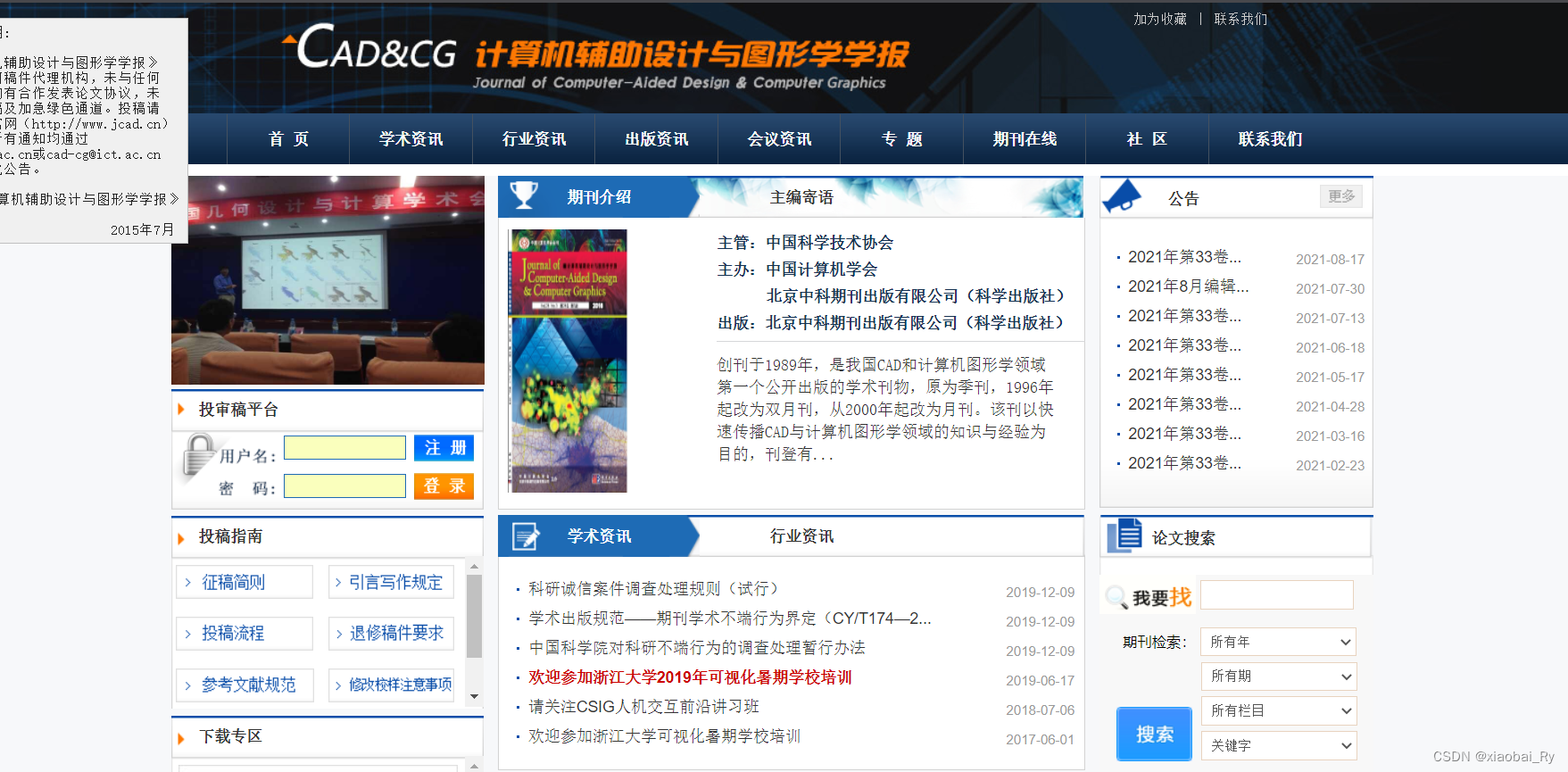Open announcement dated 2021-05-17
The height and width of the screenshot is (772, 1568).
pyautogui.click(x=1184, y=375)
